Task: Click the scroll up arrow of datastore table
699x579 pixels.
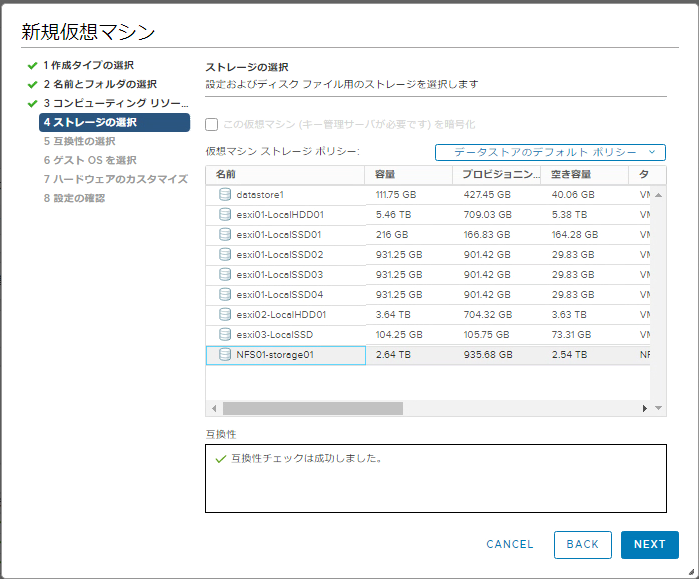Action: tap(658, 195)
